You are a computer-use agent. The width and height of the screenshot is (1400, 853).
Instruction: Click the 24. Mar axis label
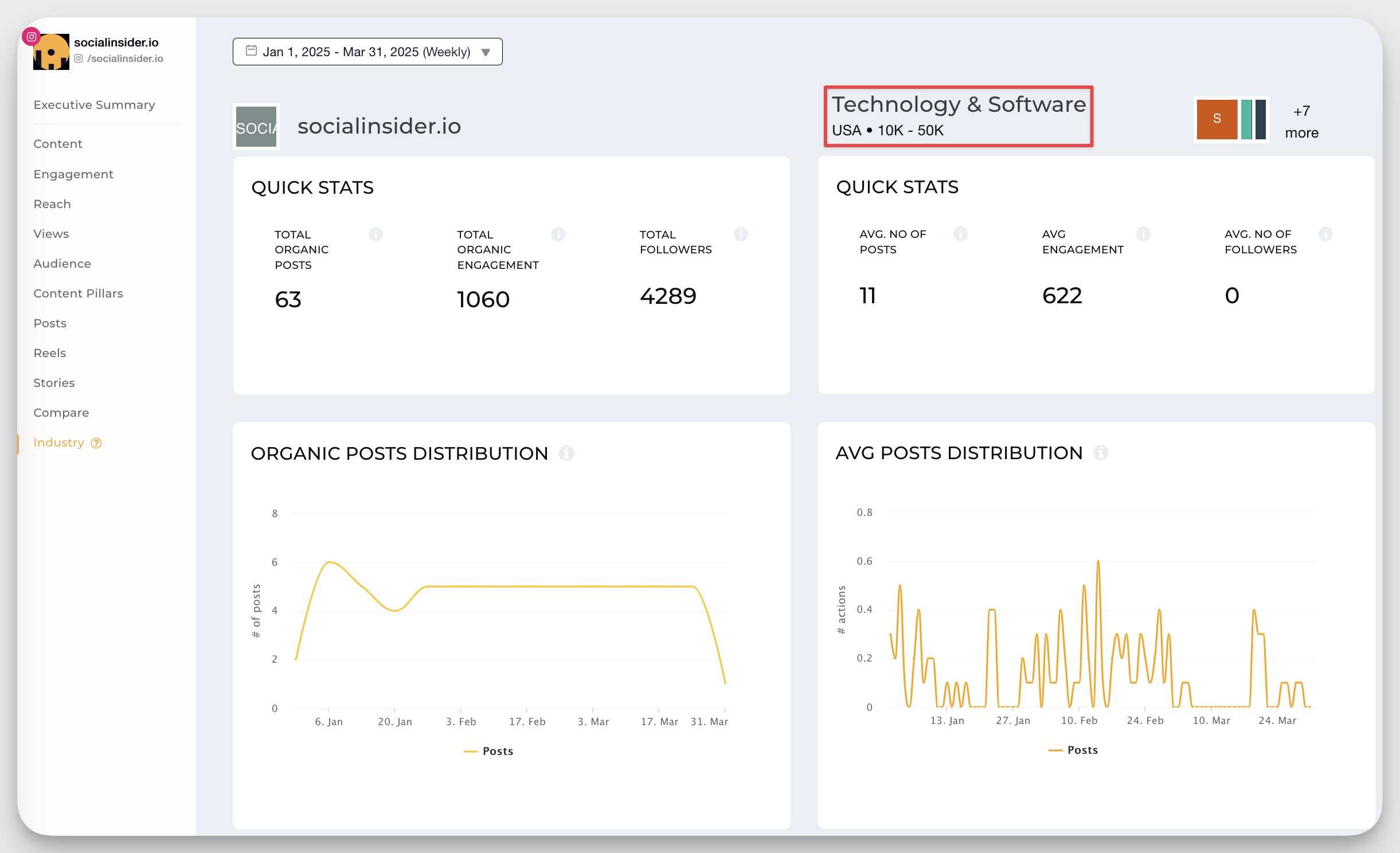pyautogui.click(x=1277, y=721)
